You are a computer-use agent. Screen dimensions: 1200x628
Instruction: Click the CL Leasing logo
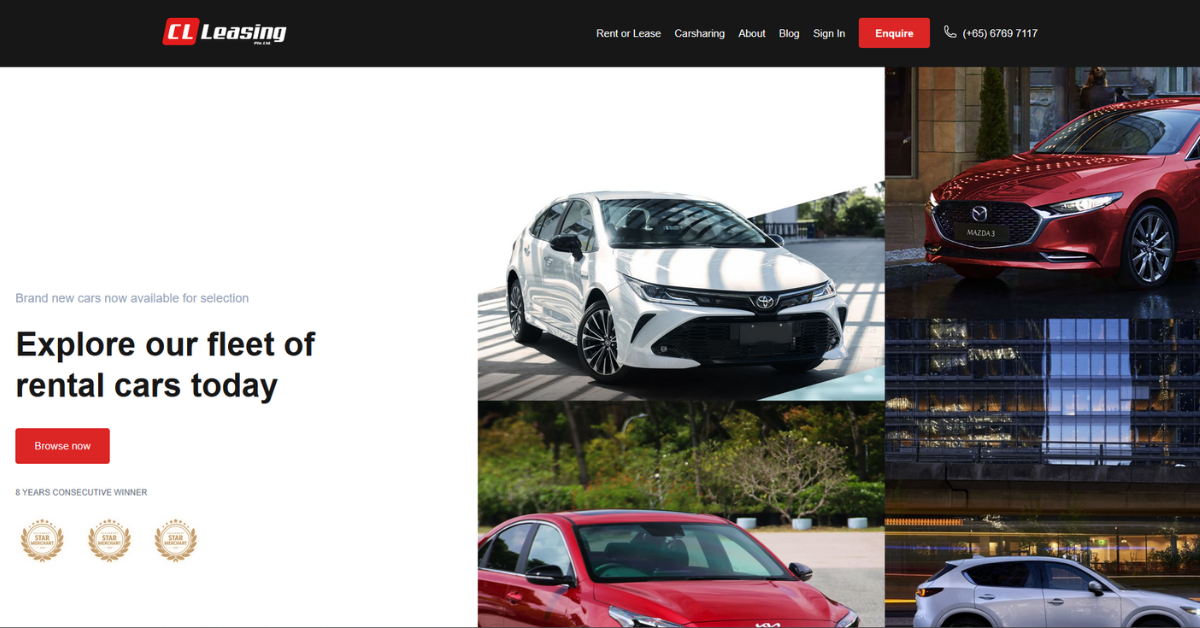pyautogui.click(x=225, y=33)
